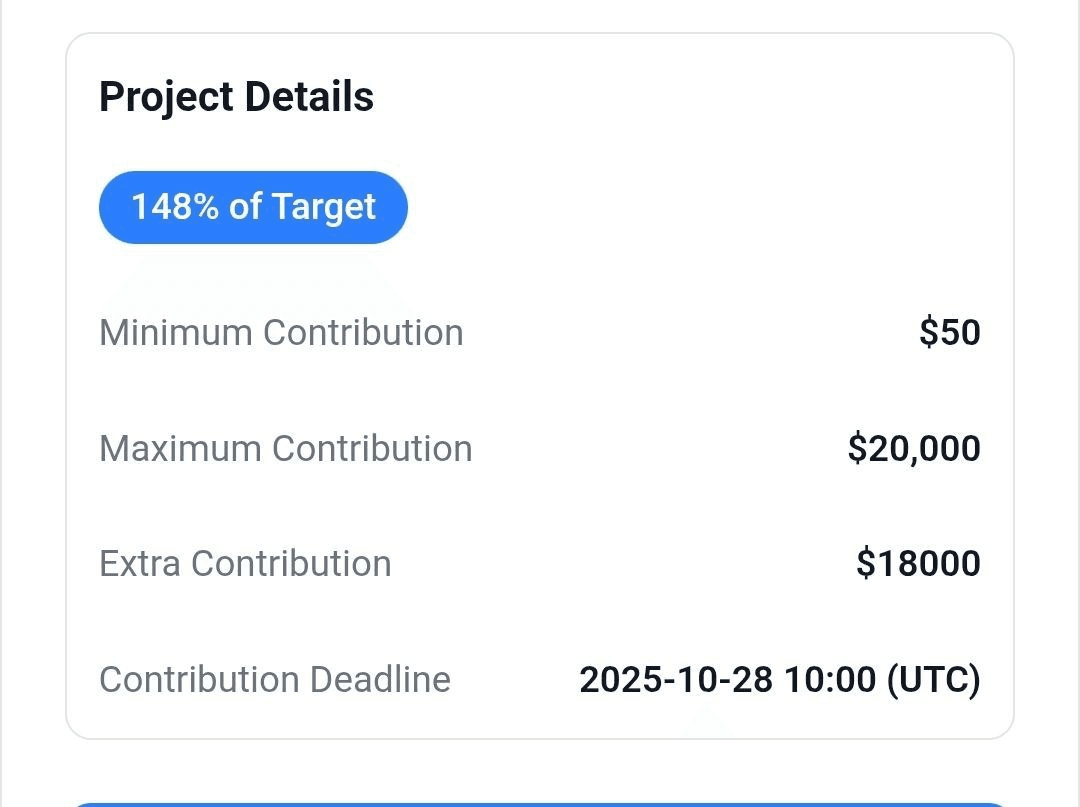Viewport: 1080px width, 807px height.
Task: Click "Contribution" in the Contribution Deadline label
Action: 199,680
